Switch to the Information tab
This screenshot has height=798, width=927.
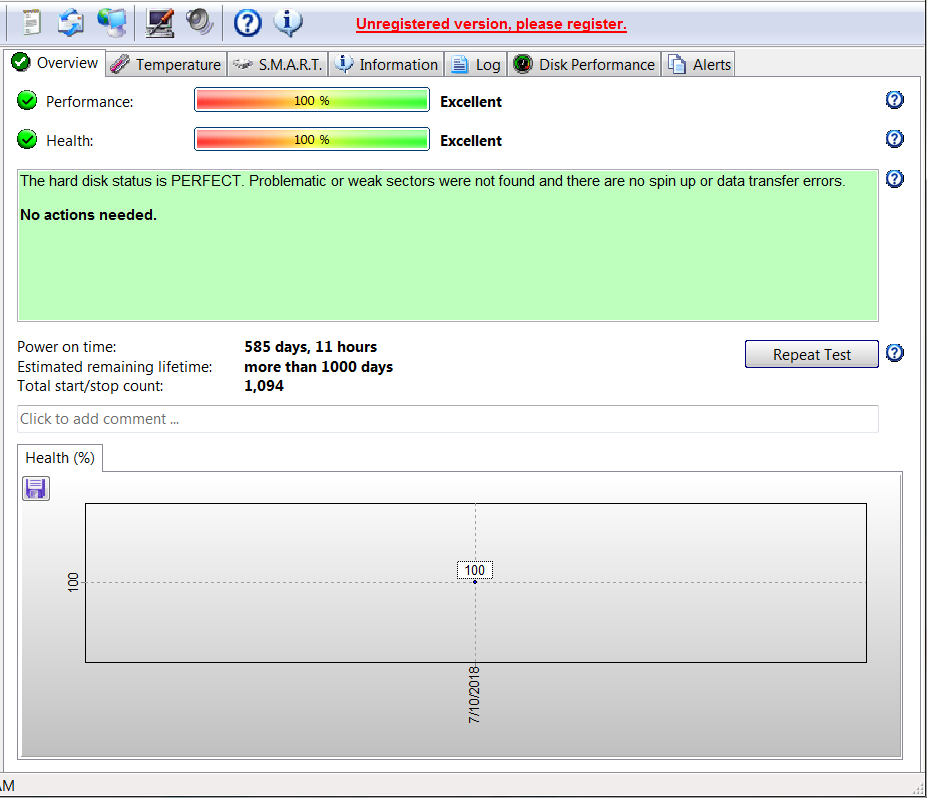click(387, 64)
